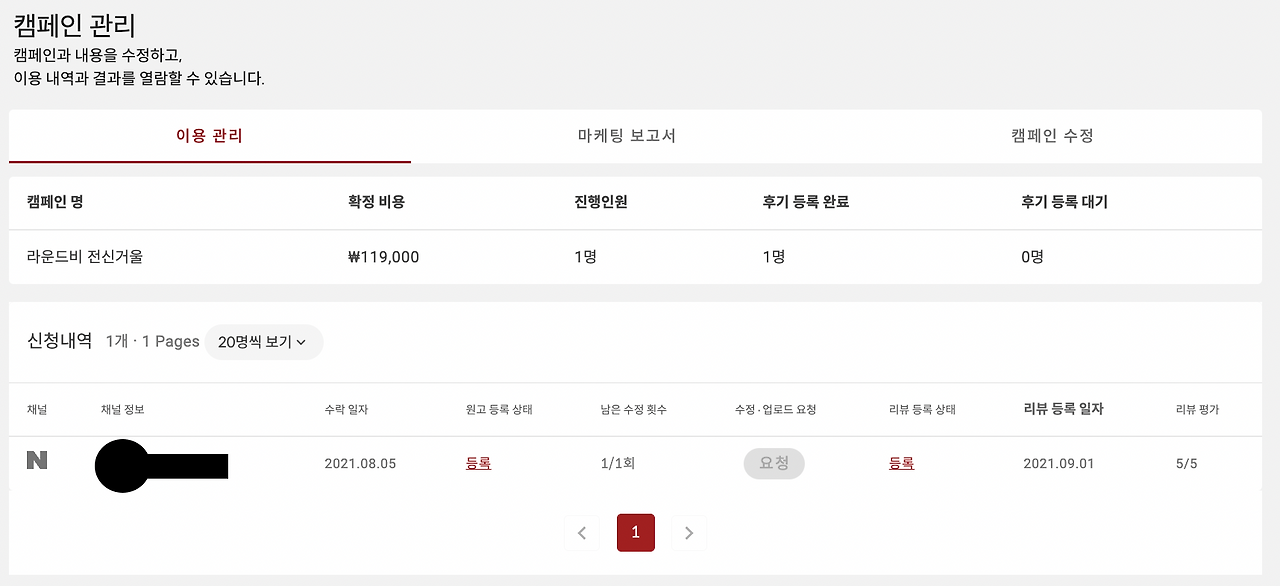Open the 등록 link under 리뷰 등록 상태
This screenshot has width=1280, height=586.
pos(900,463)
